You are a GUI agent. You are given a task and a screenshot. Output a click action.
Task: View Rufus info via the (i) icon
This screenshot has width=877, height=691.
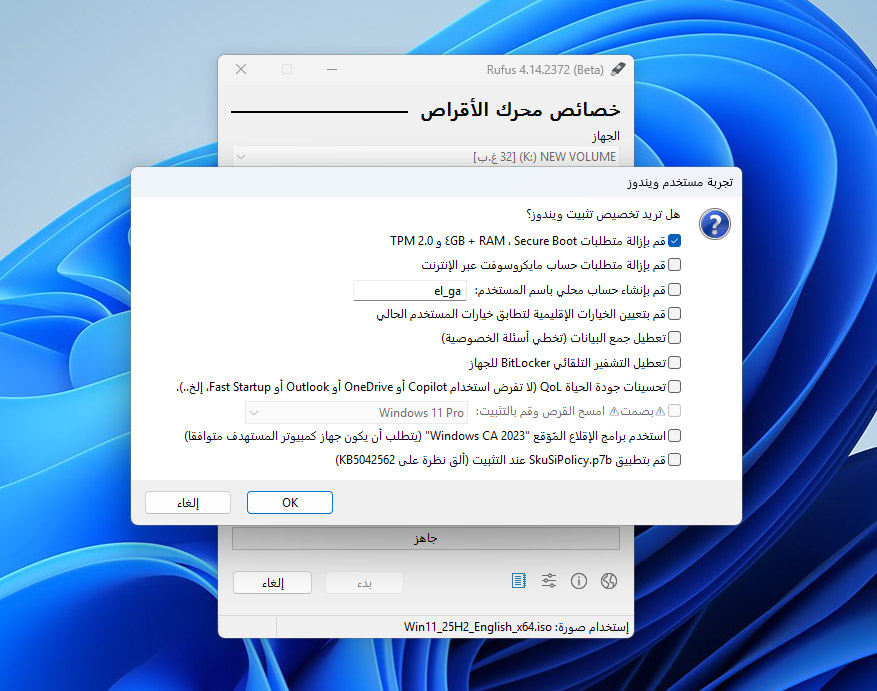(579, 580)
